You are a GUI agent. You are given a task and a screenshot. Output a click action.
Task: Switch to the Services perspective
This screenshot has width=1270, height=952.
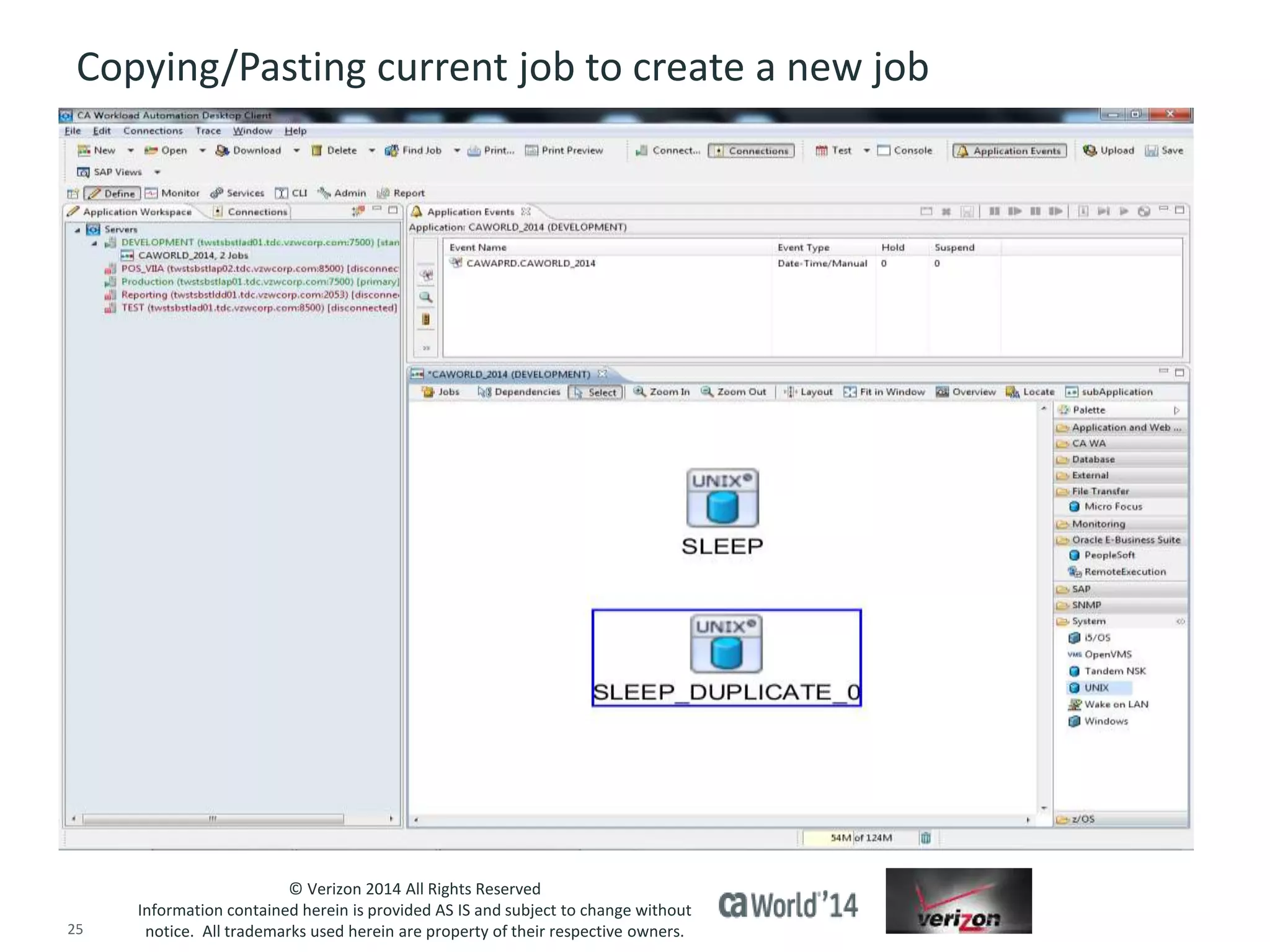237,193
